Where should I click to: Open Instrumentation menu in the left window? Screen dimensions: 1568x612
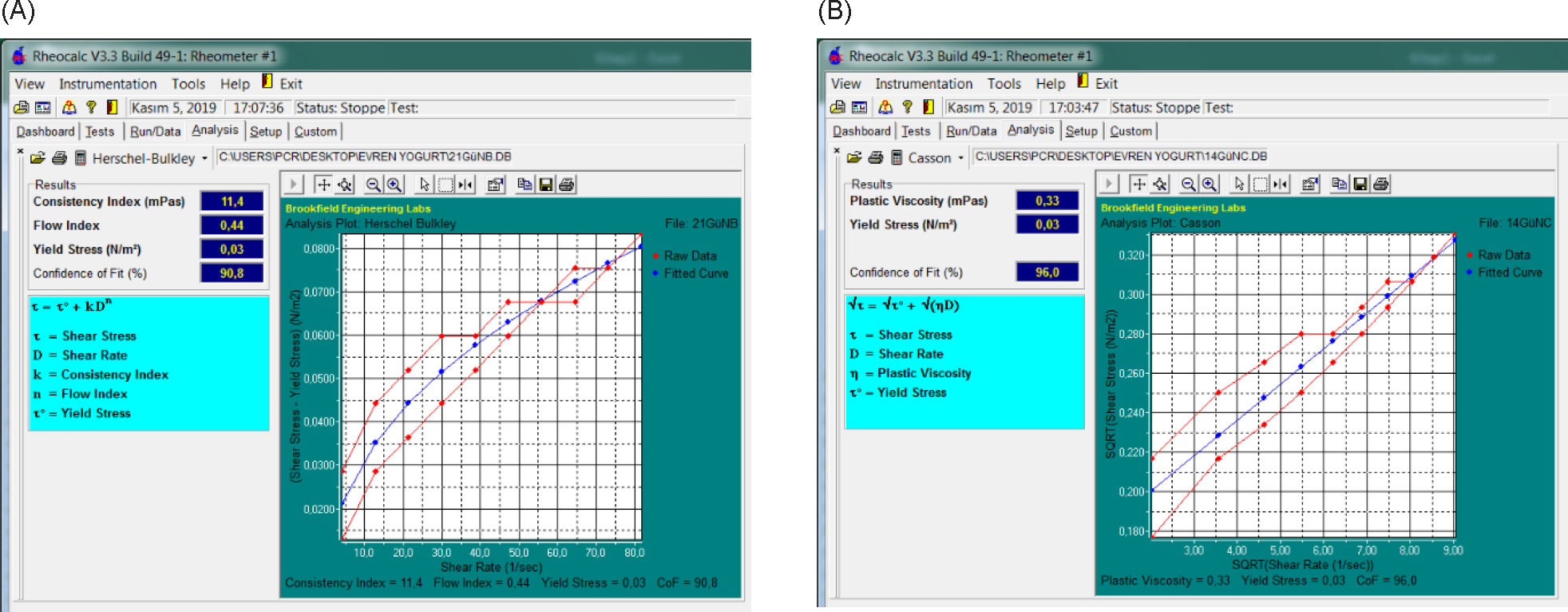click(x=108, y=84)
